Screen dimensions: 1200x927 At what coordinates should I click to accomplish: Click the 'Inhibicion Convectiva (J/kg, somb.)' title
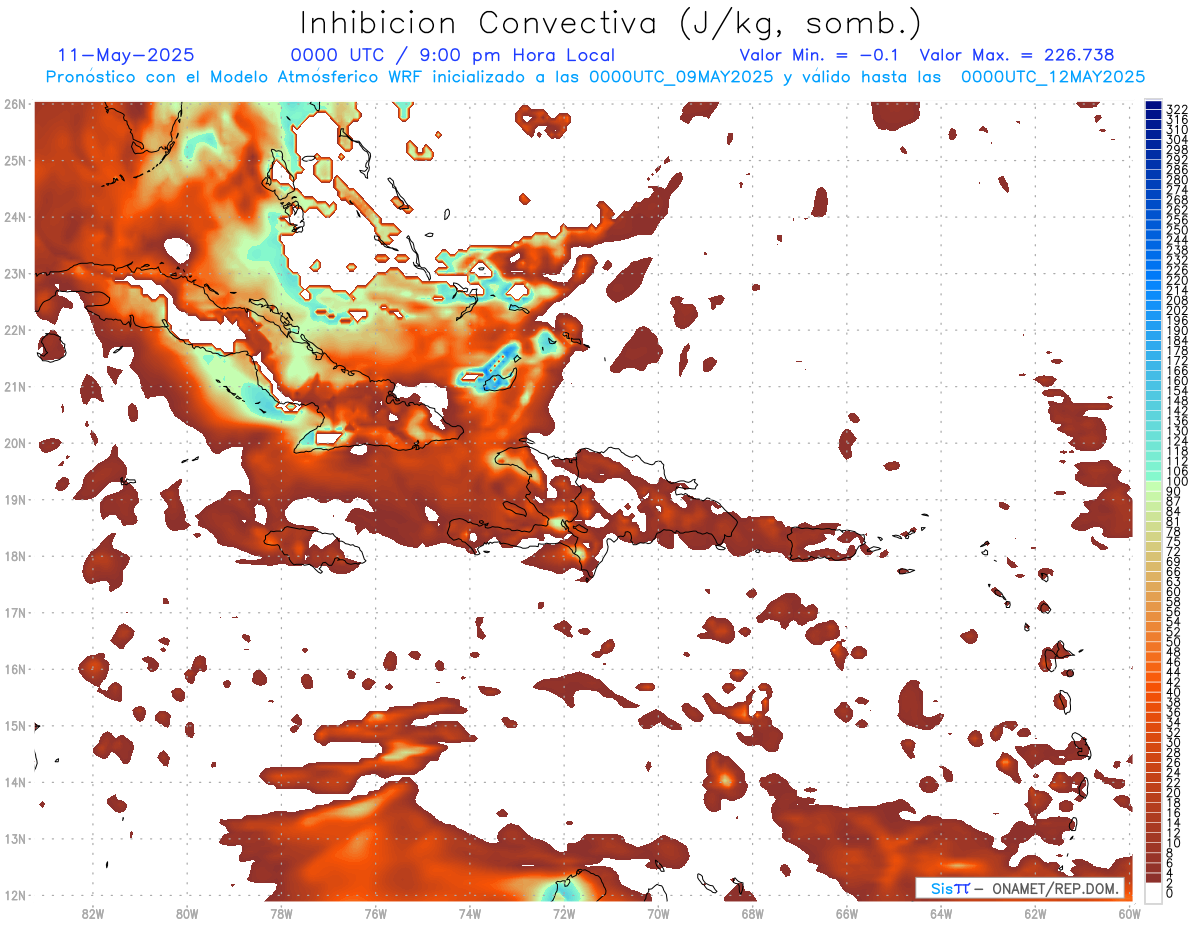pos(611,23)
